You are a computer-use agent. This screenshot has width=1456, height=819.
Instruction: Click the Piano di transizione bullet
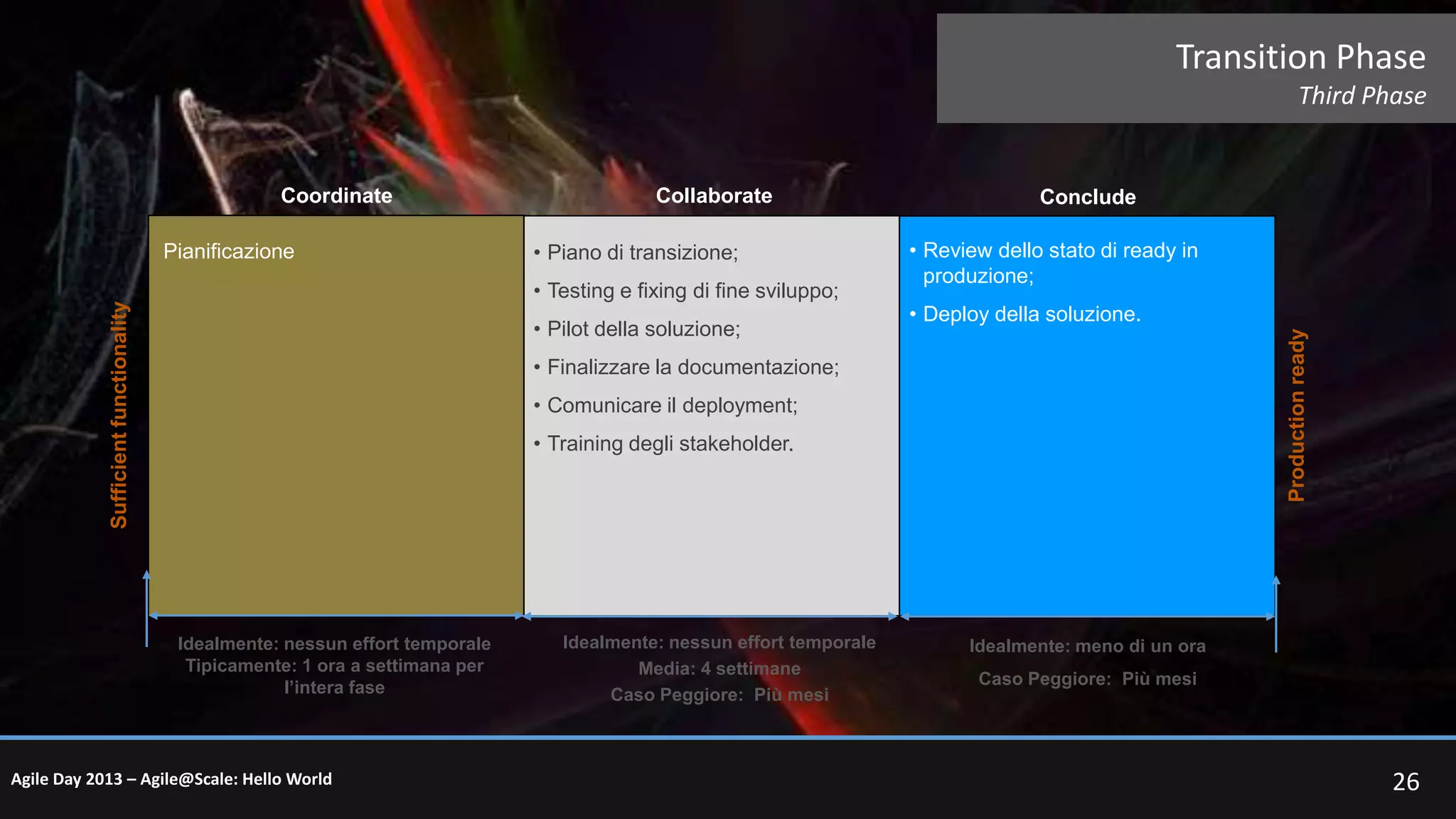pyautogui.click(x=642, y=252)
